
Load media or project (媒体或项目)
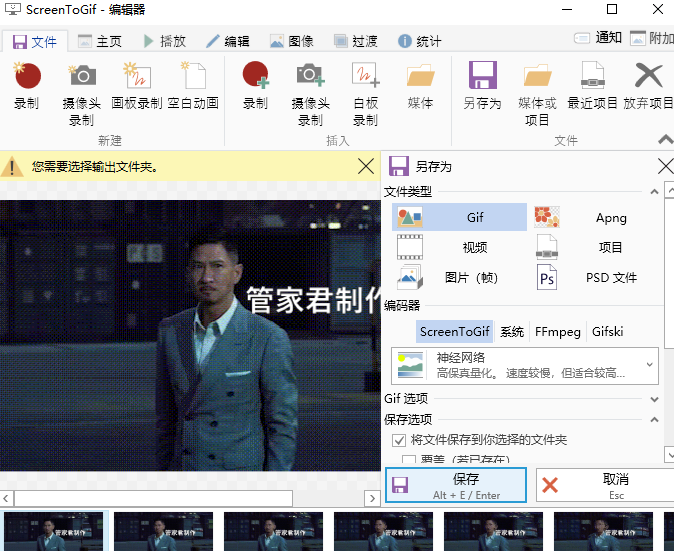tap(537, 94)
